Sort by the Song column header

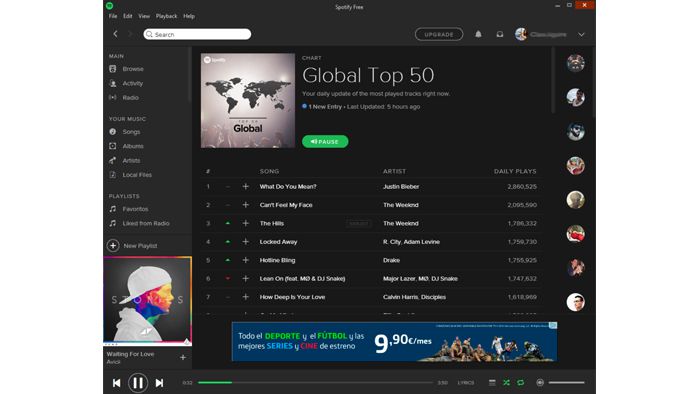point(269,171)
